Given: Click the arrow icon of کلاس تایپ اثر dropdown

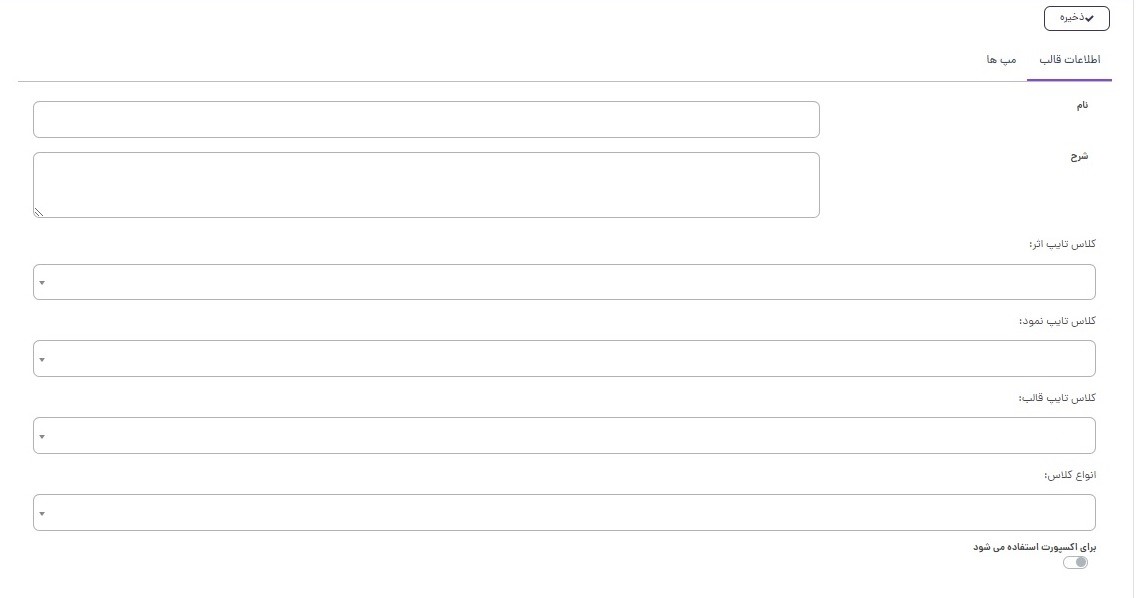Looking at the screenshot, I should 42,283.
